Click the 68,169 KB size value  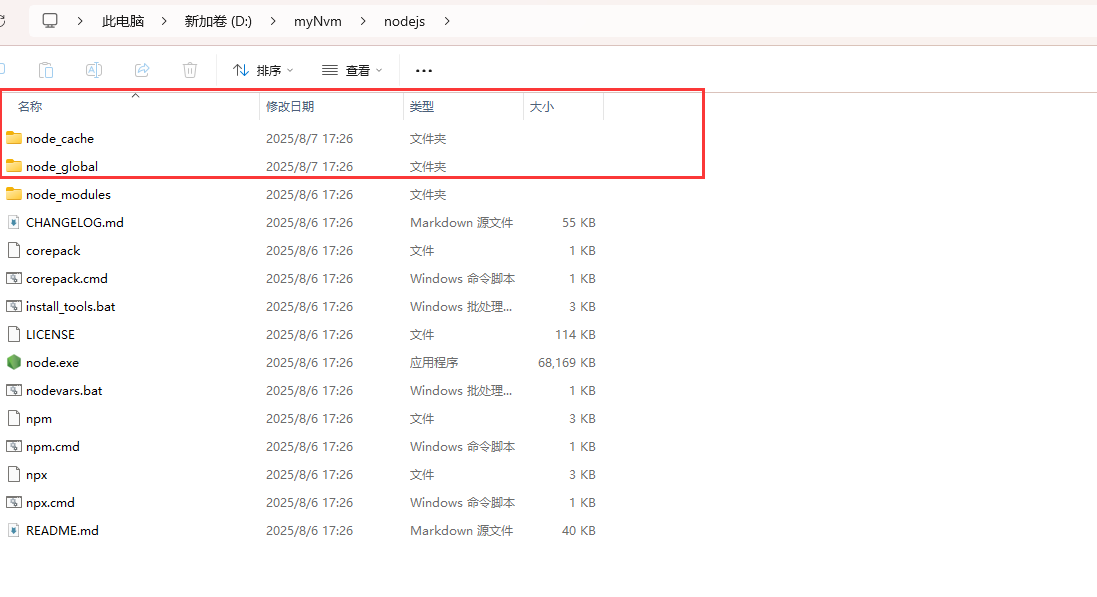pos(567,363)
